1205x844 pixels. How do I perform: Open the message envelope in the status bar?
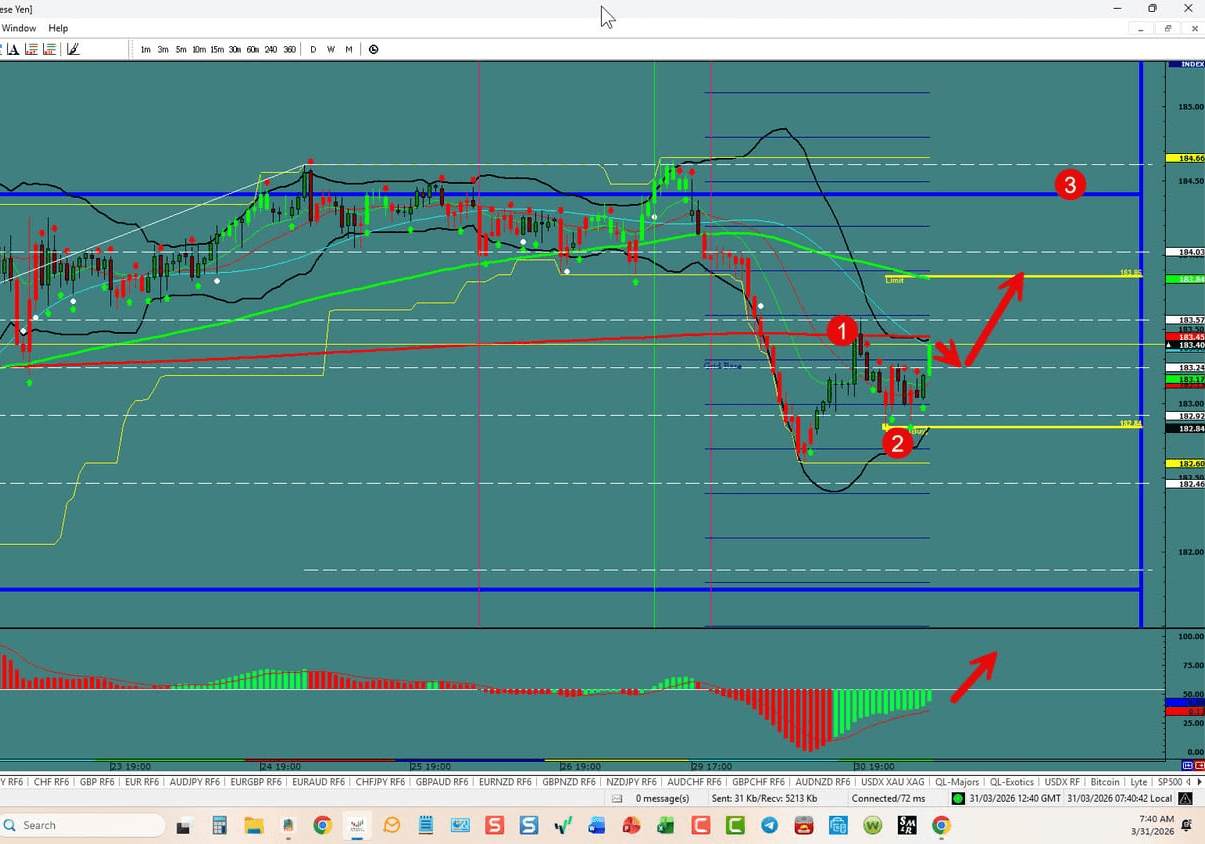(x=616, y=798)
